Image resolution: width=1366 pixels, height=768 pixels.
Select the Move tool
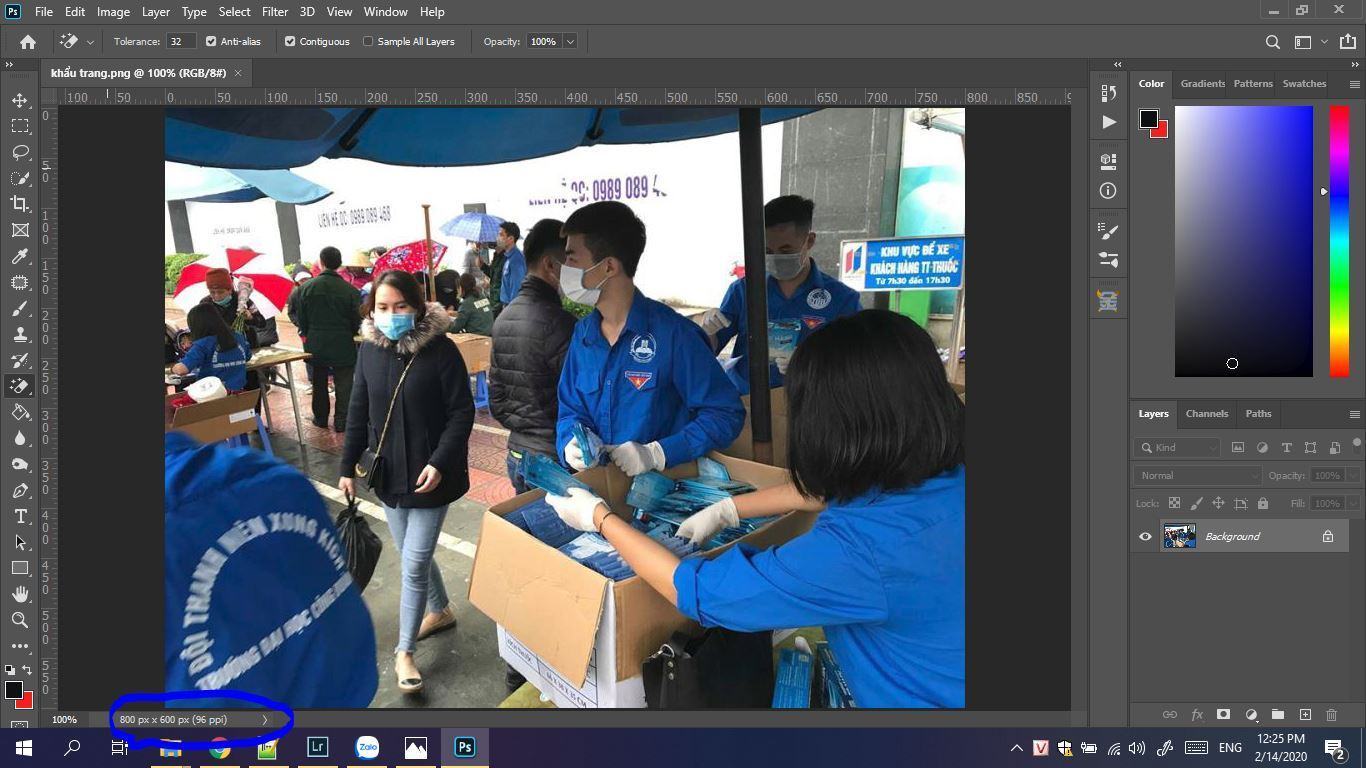click(20, 101)
